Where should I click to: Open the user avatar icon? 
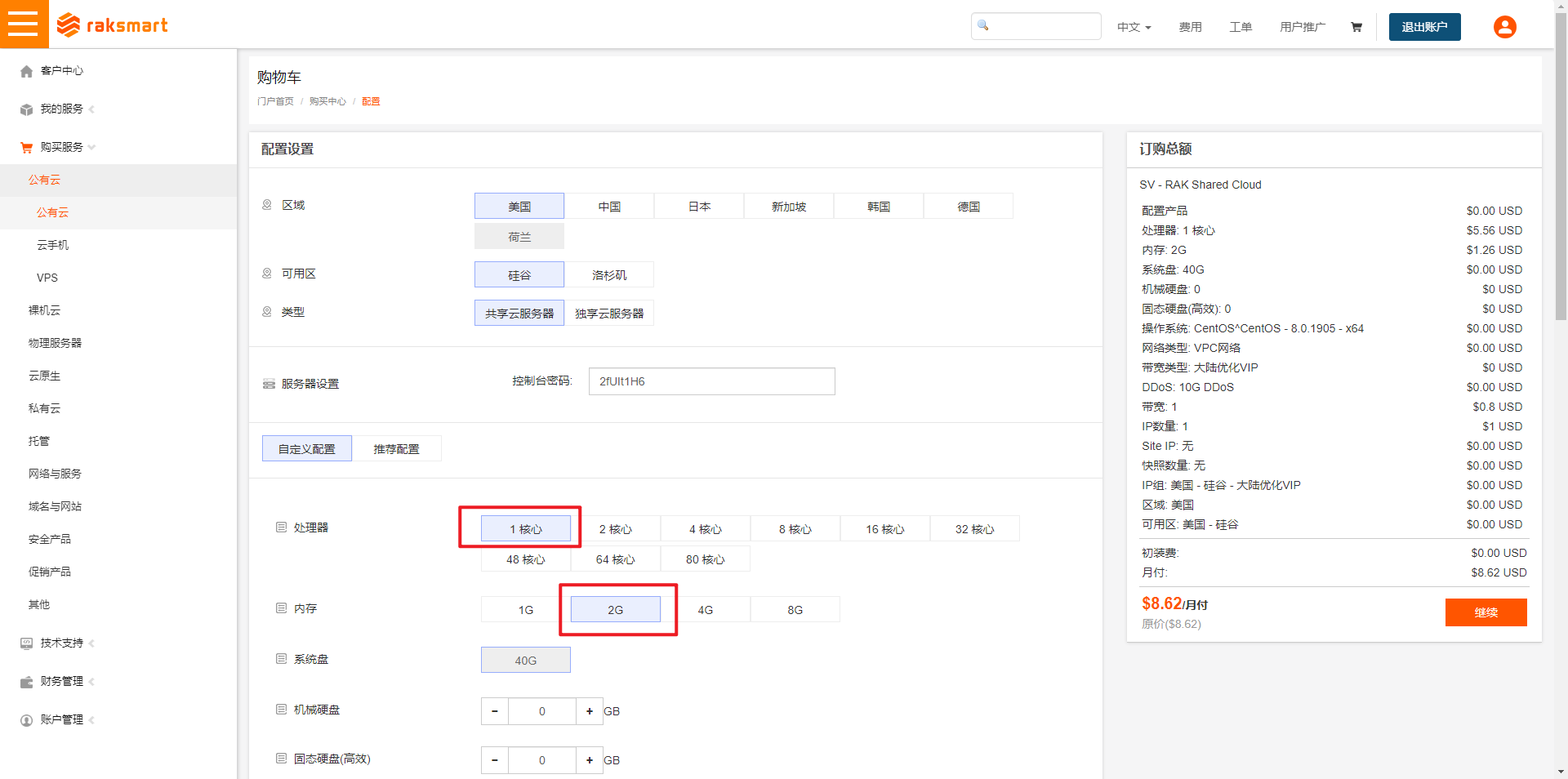[1504, 27]
